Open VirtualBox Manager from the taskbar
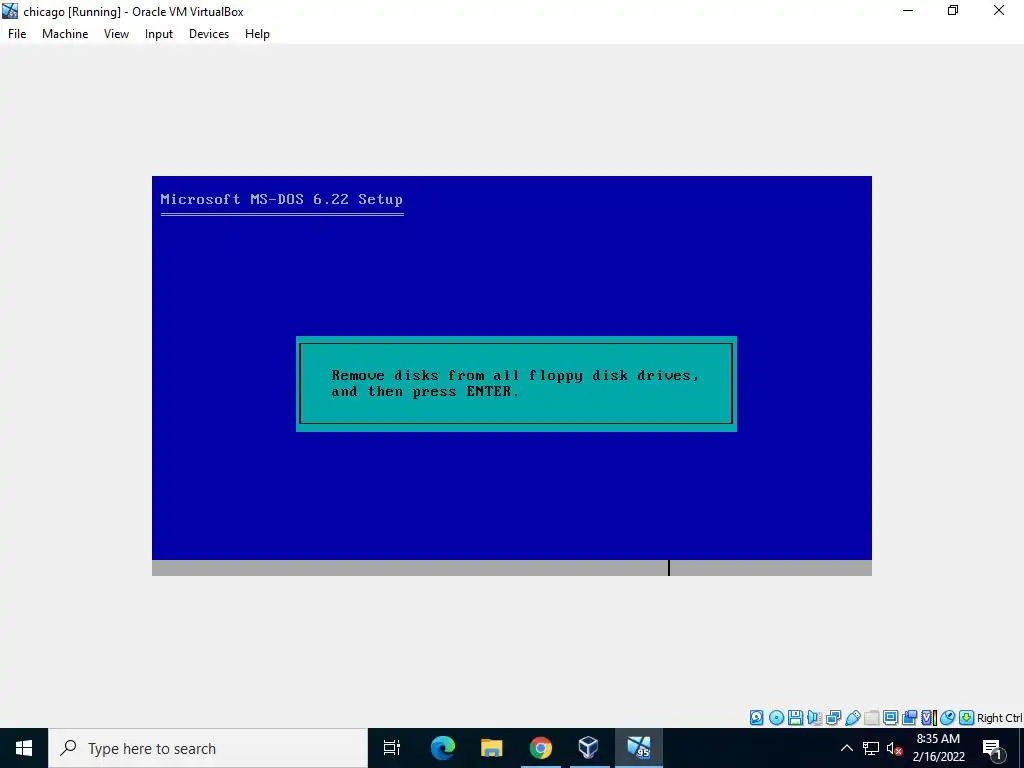Viewport: 1024px width, 768px height. click(x=589, y=748)
